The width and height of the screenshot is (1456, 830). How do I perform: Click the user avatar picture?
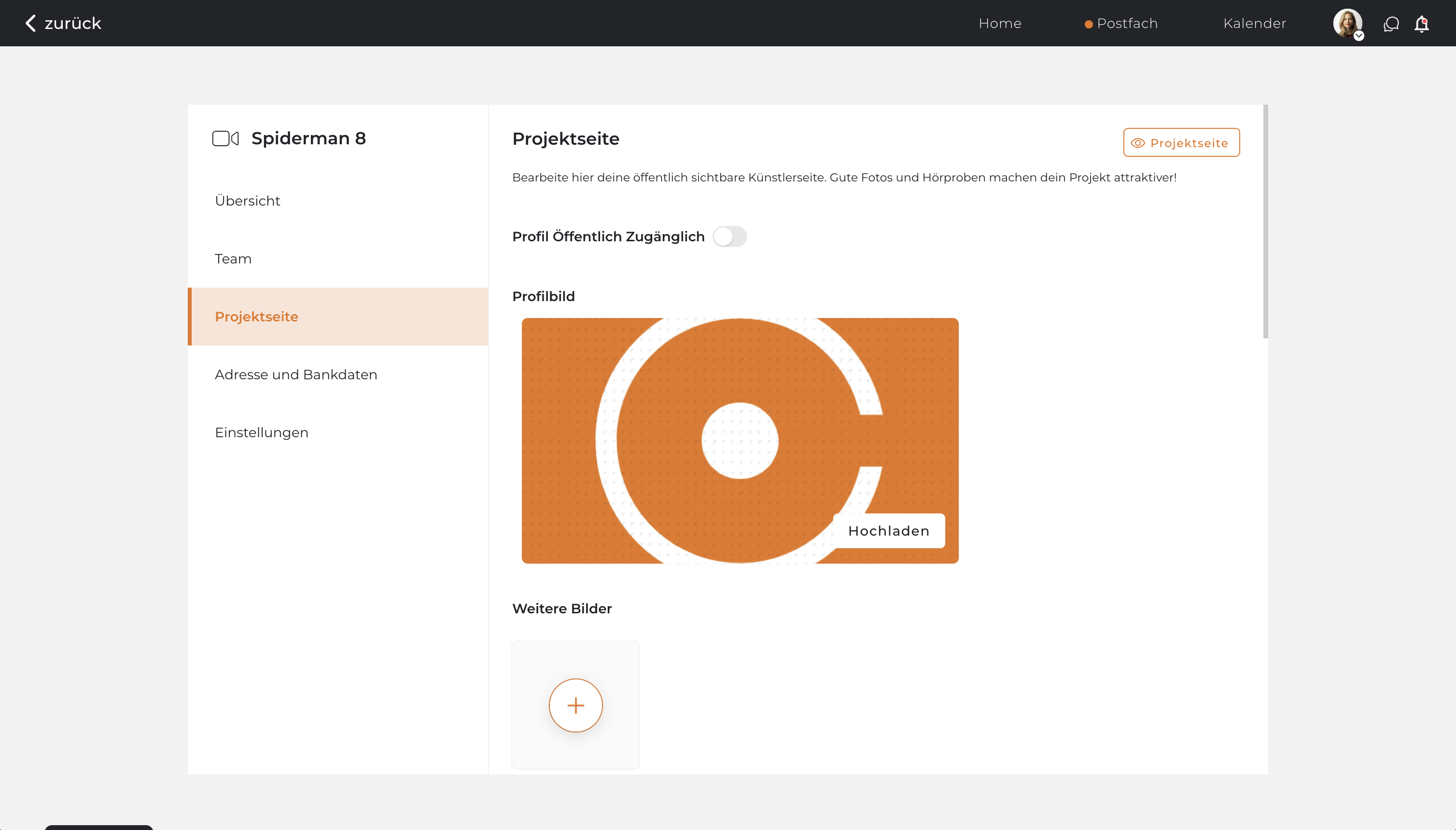(1346, 23)
